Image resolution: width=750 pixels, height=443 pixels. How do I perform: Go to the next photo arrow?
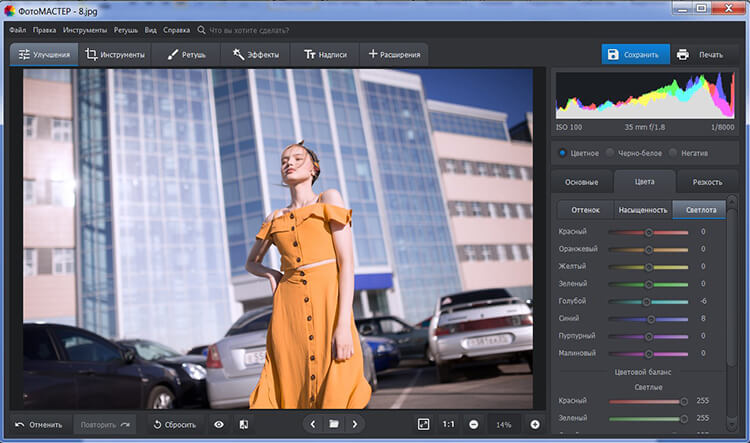point(354,424)
